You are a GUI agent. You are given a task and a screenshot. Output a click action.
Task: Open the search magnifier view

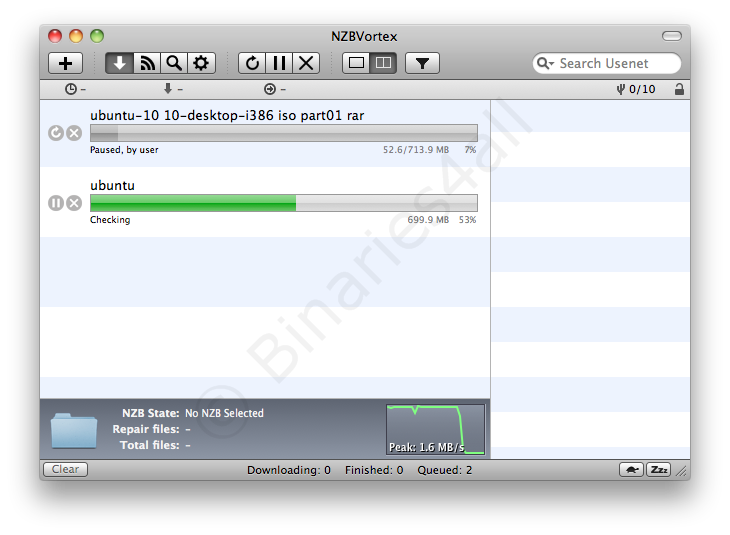pos(174,63)
